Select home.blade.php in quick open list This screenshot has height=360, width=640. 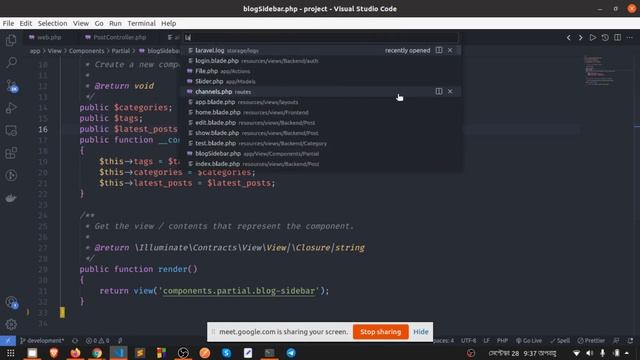320,112
